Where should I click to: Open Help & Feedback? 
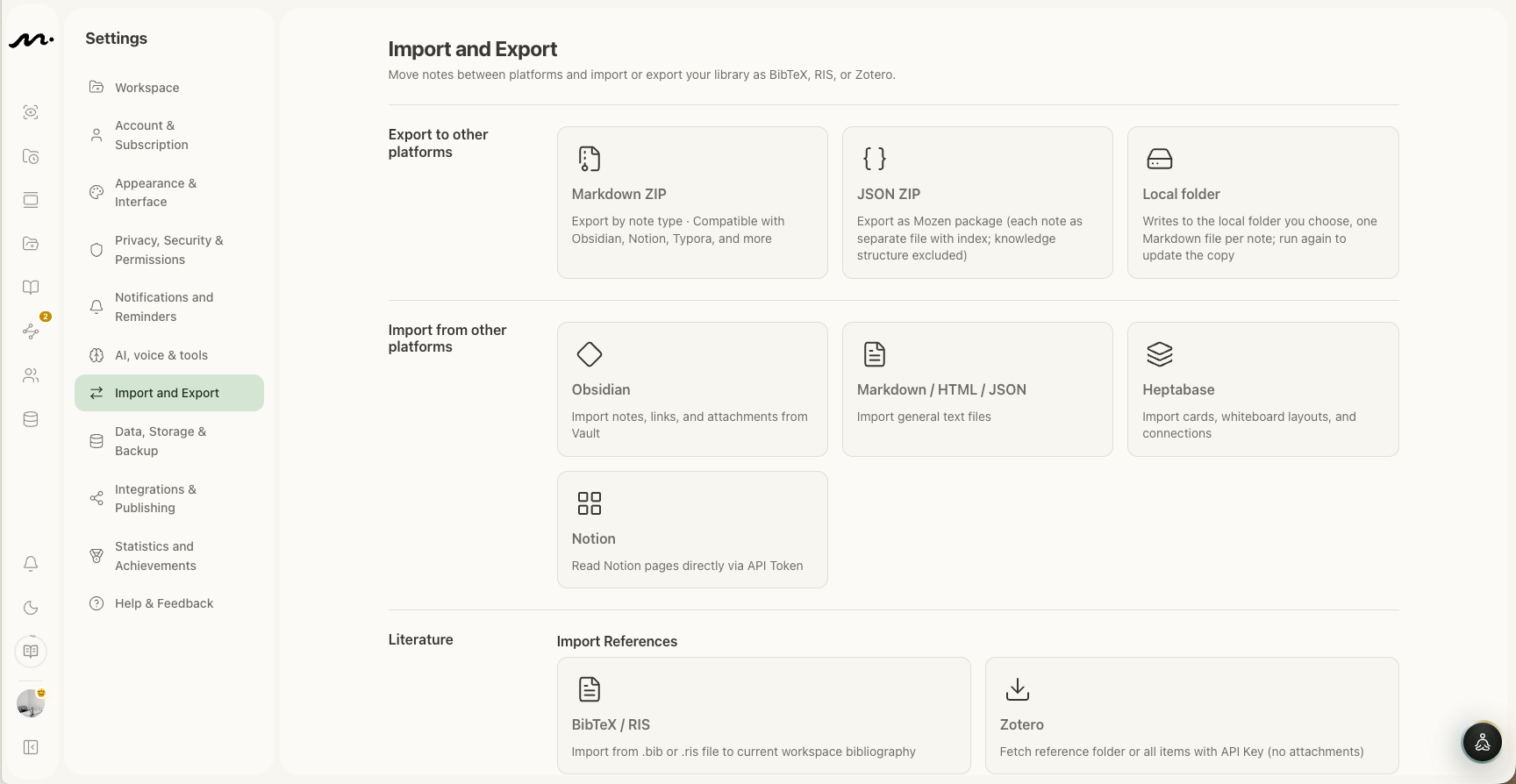click(x=169, y=603)
